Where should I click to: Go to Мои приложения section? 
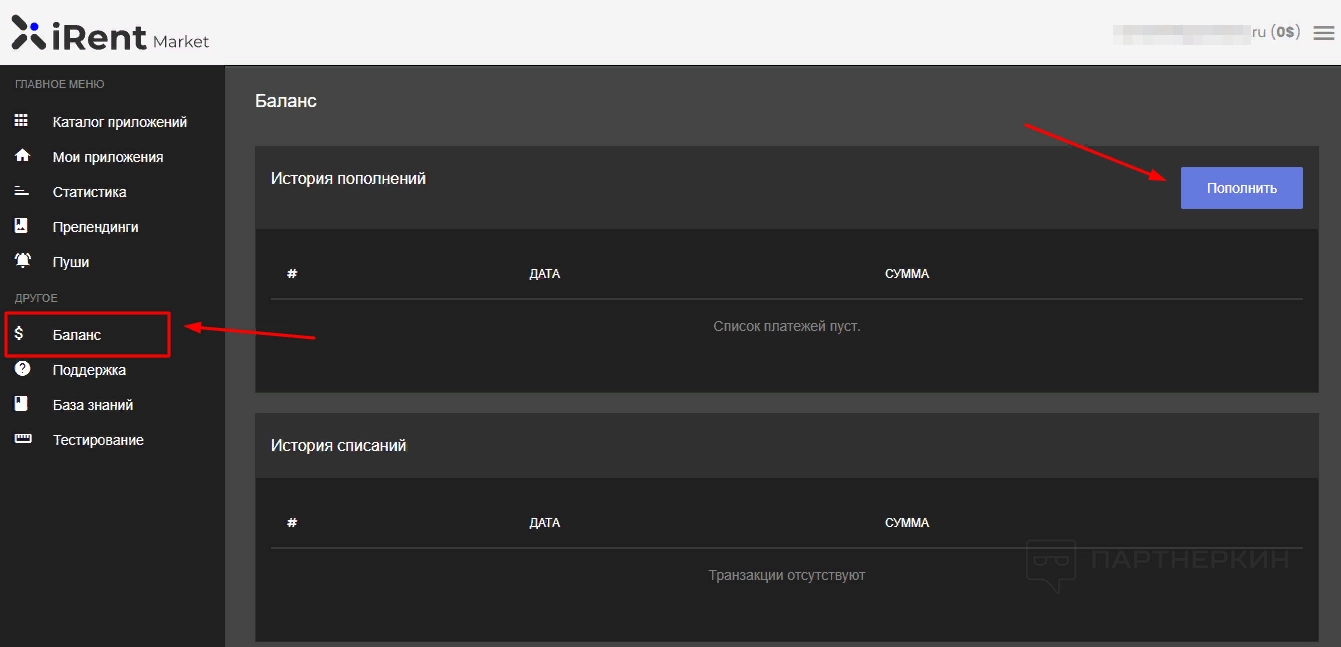coord(108,157)
